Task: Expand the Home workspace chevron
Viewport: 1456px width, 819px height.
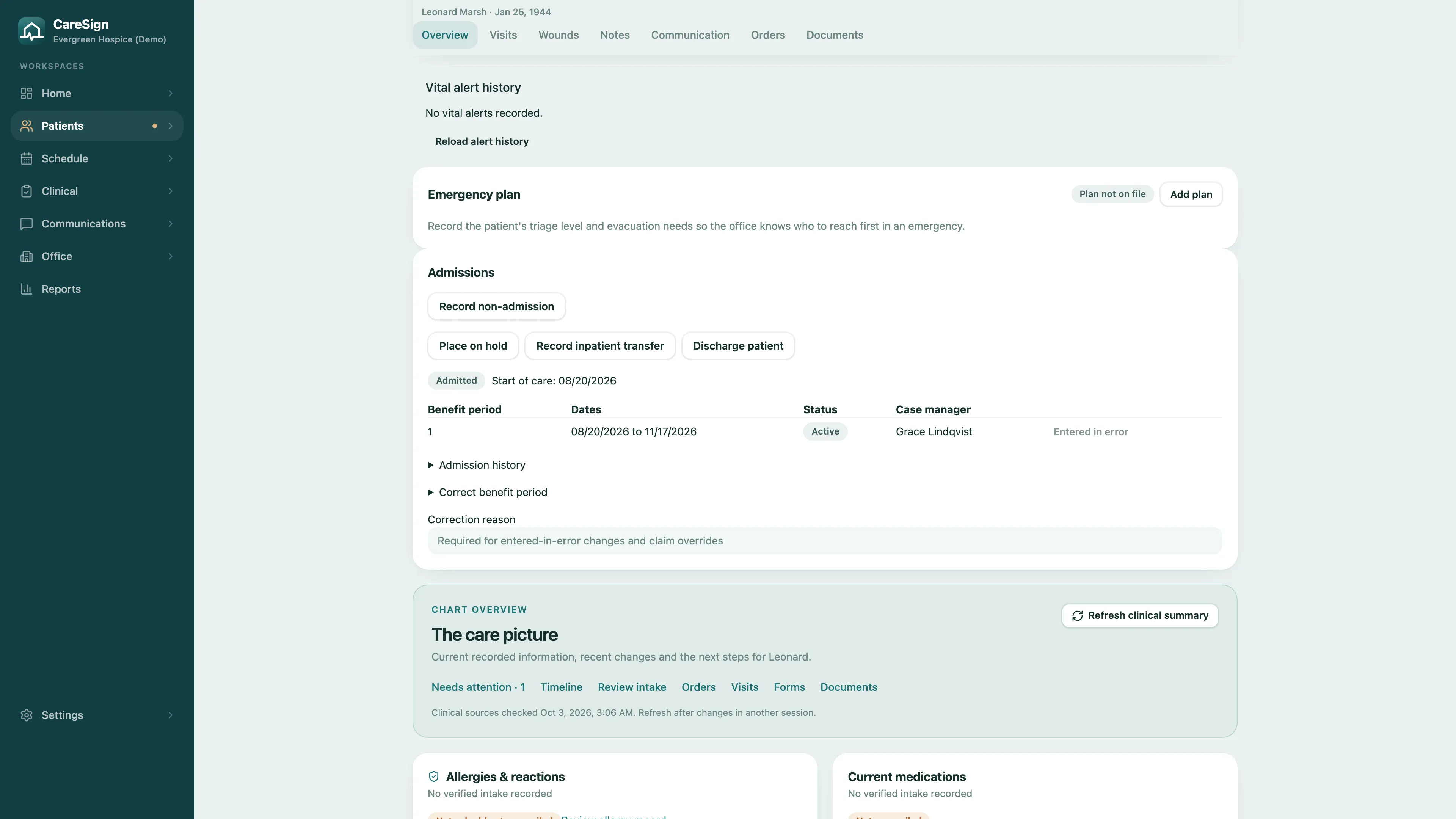Action: pos(170,93)
